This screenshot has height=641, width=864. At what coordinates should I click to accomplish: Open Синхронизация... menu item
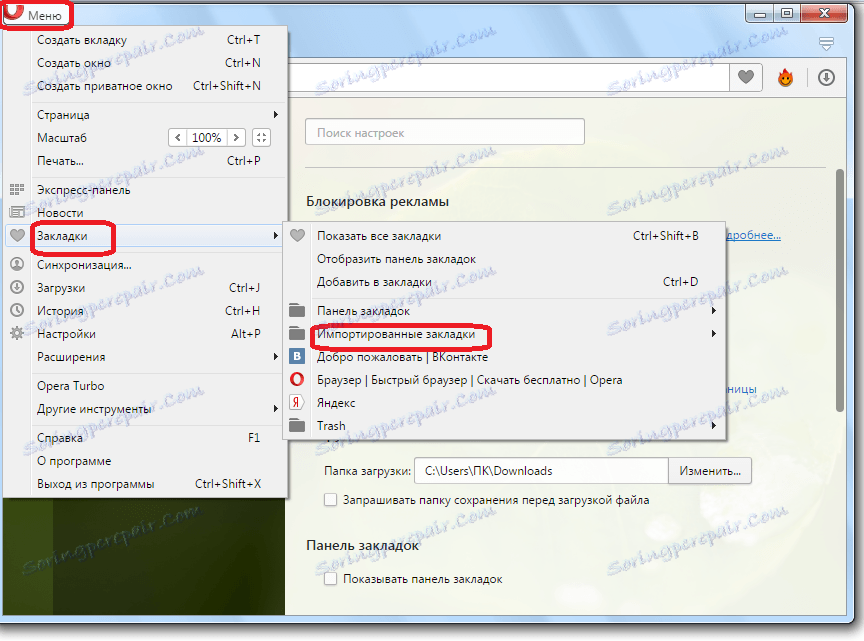pos(145,265)
